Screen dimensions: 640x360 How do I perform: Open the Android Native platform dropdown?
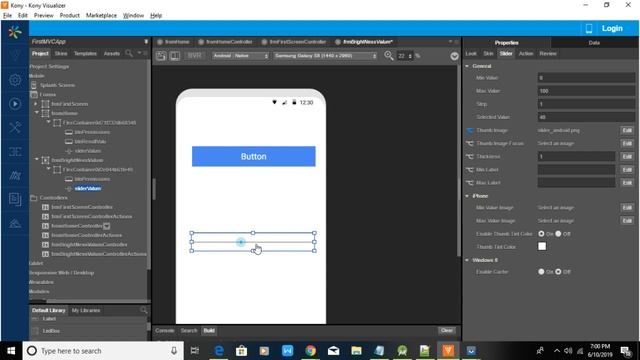click(240, 56)
